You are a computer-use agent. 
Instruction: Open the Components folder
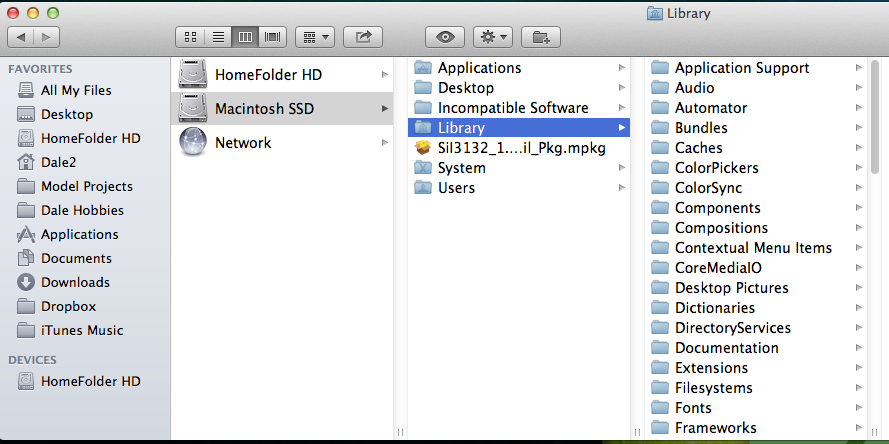click(756, 208)
